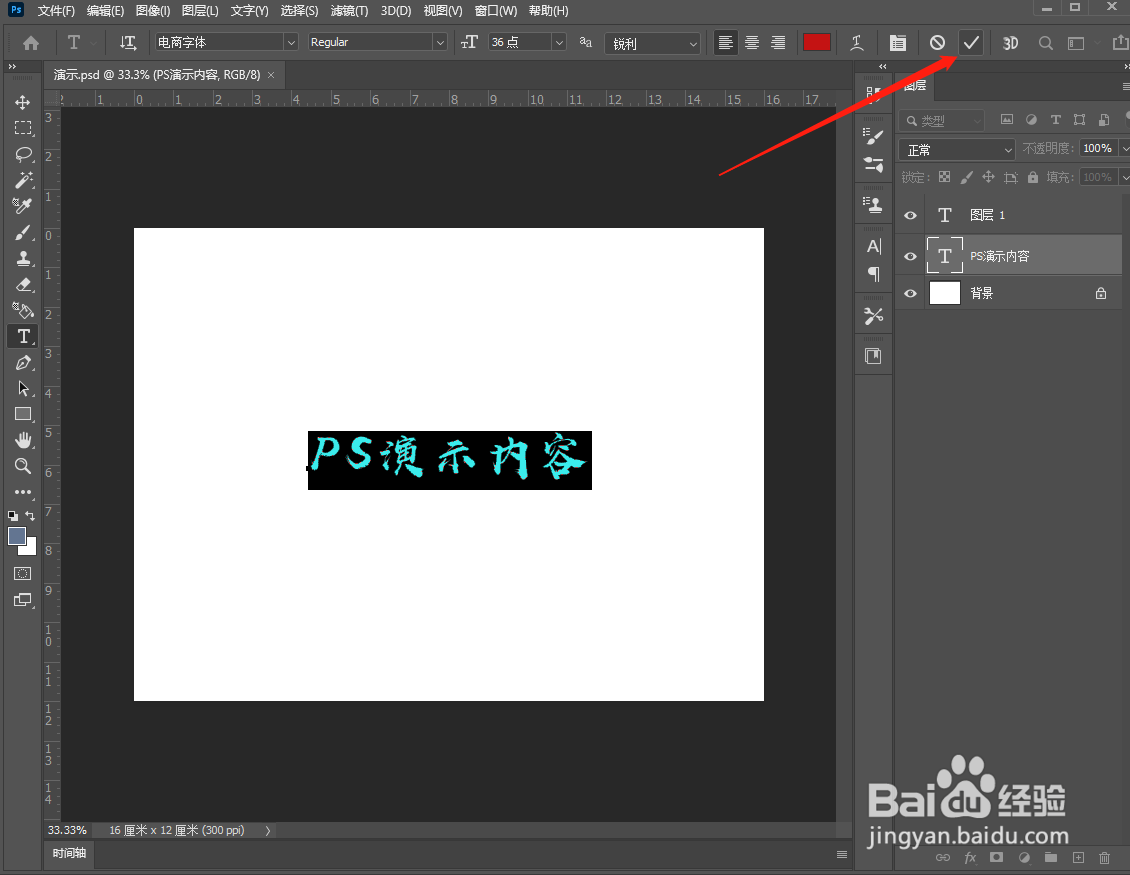Left align the text
Viewport: 1130px width, 875px height.
pos(726,43)
